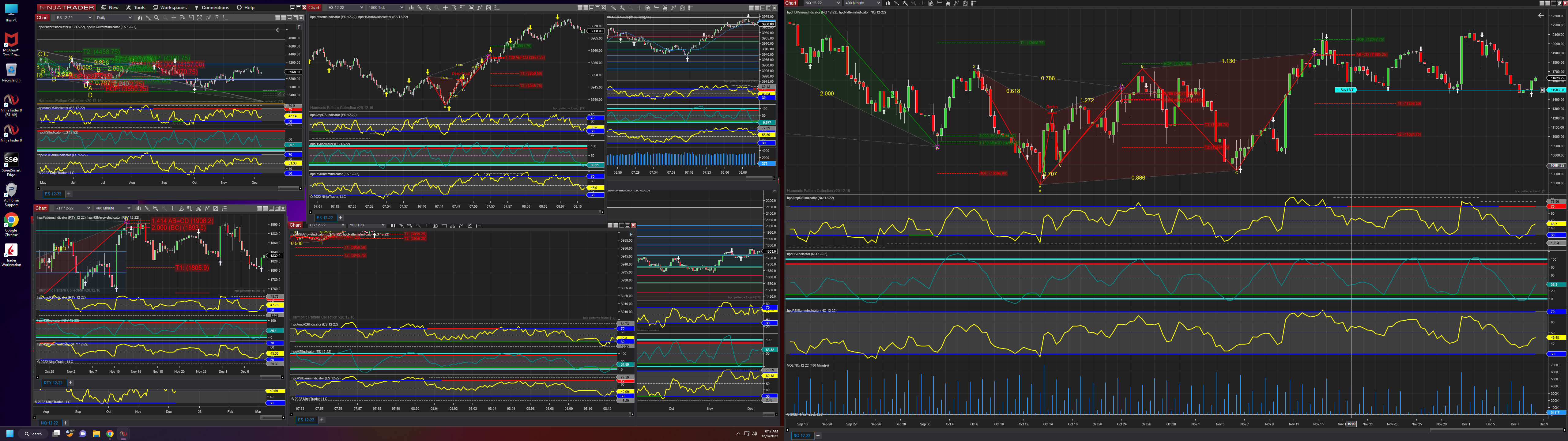Click zoom in icon on ES 1000 Tick chart
1568x441 pixels.
coord(428,8)
